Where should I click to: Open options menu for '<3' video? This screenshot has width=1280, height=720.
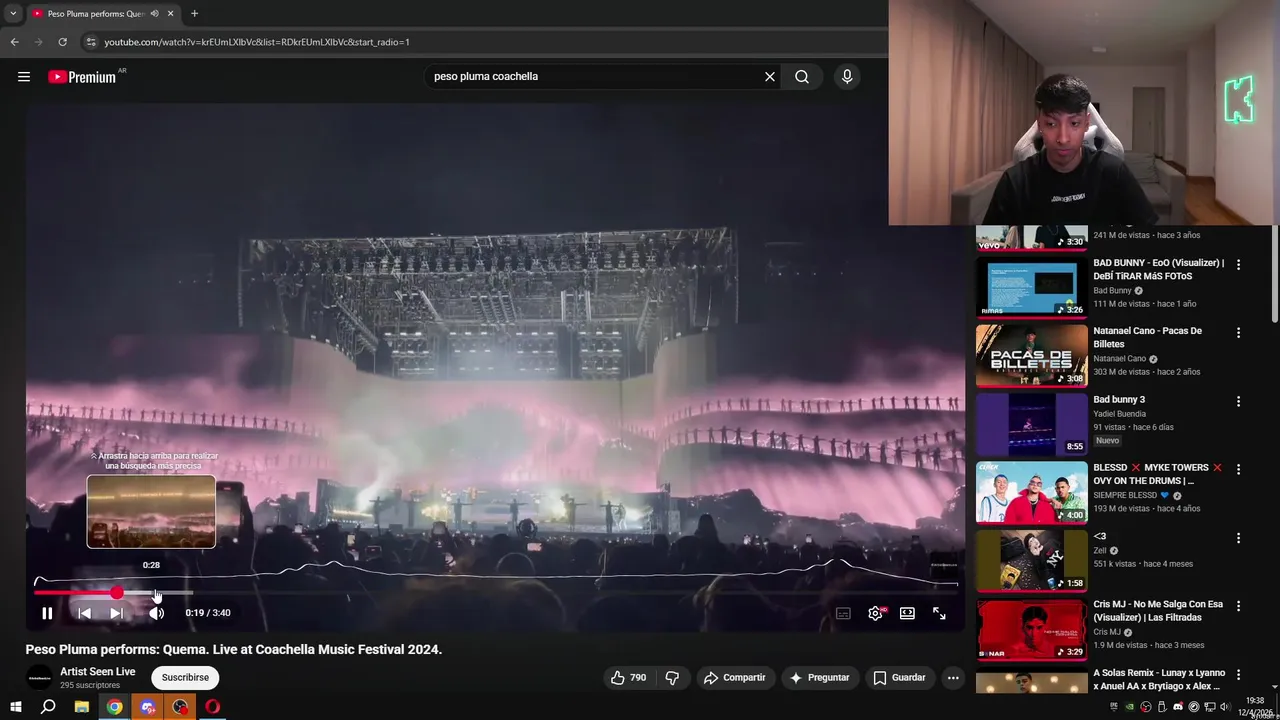[x=1238, y=538]
